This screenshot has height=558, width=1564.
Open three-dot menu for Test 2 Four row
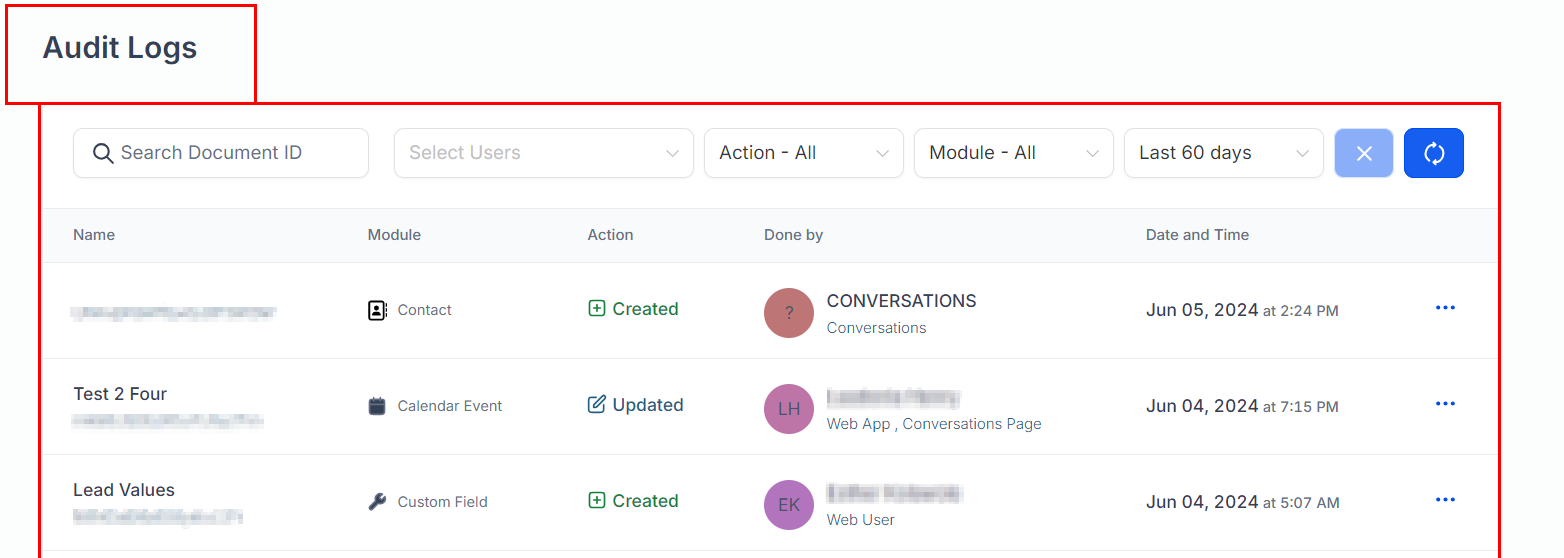click(1444, 404)
